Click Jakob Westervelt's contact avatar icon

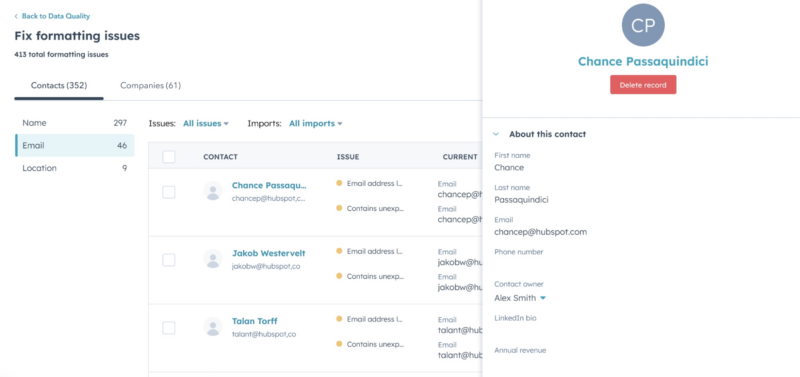213,259
